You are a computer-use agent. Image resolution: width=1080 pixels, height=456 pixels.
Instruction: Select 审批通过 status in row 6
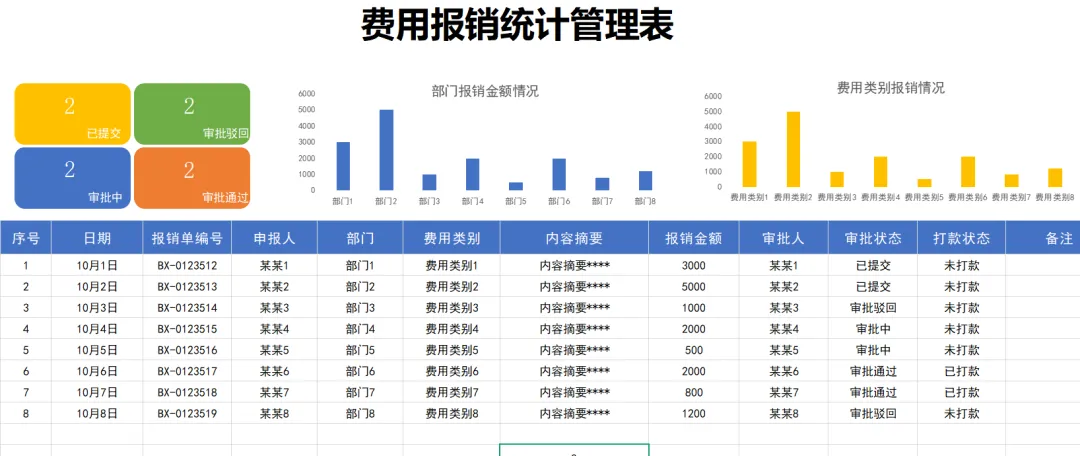click(x=873, y=371)
